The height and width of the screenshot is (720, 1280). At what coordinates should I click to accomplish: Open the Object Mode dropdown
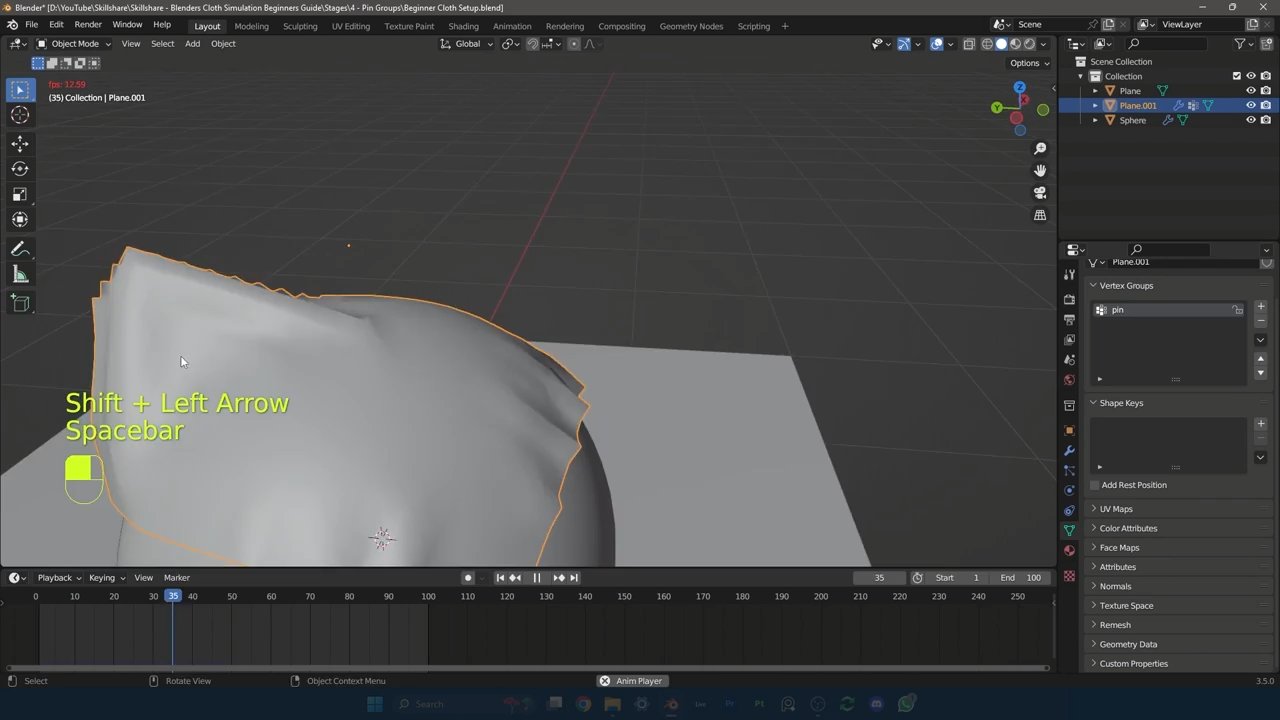point(75,44)
